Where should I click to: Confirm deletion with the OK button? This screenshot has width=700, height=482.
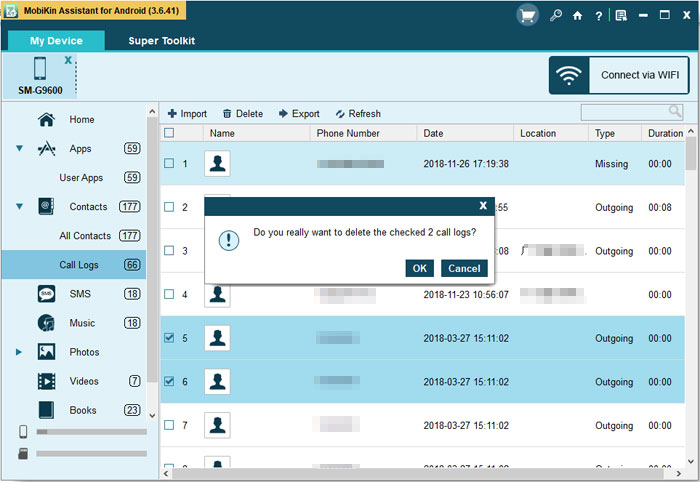point(419,268)
